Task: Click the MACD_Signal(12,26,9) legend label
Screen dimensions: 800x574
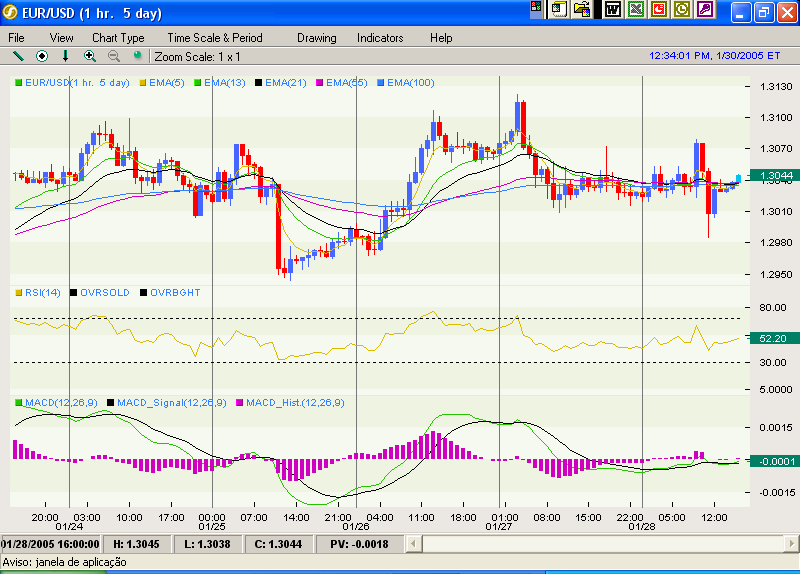Action: click(x=171, y=402)
